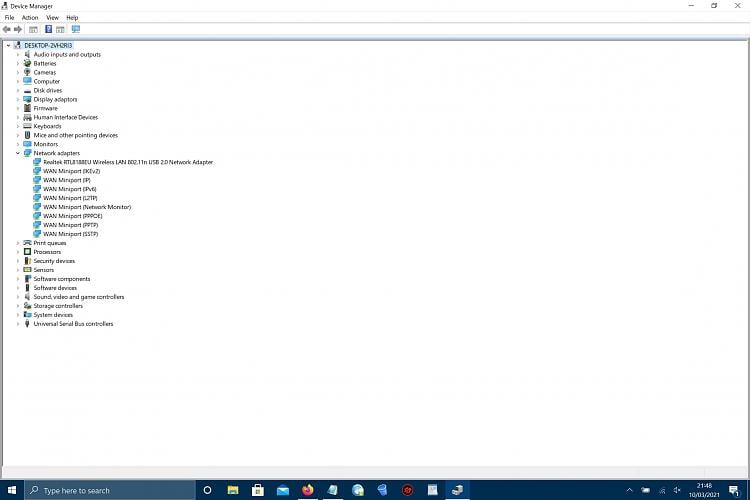The height and width of the screenshot is (500, 750).
Task: Expand the Batteries category arrow
Action: 18,64
